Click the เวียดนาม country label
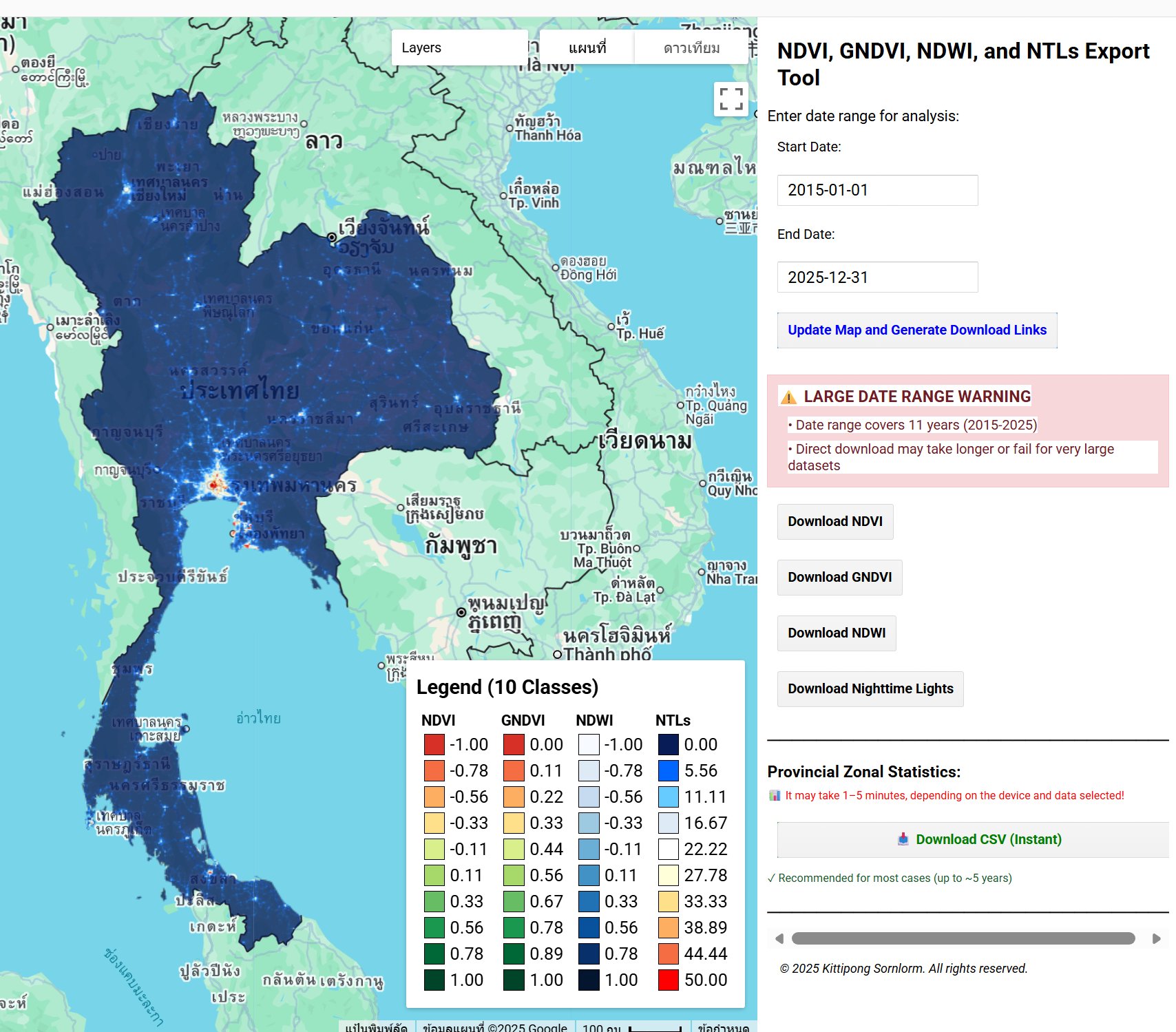Image resolution: width=1176 pixels, height=1032 pixels. coord(645,441)
